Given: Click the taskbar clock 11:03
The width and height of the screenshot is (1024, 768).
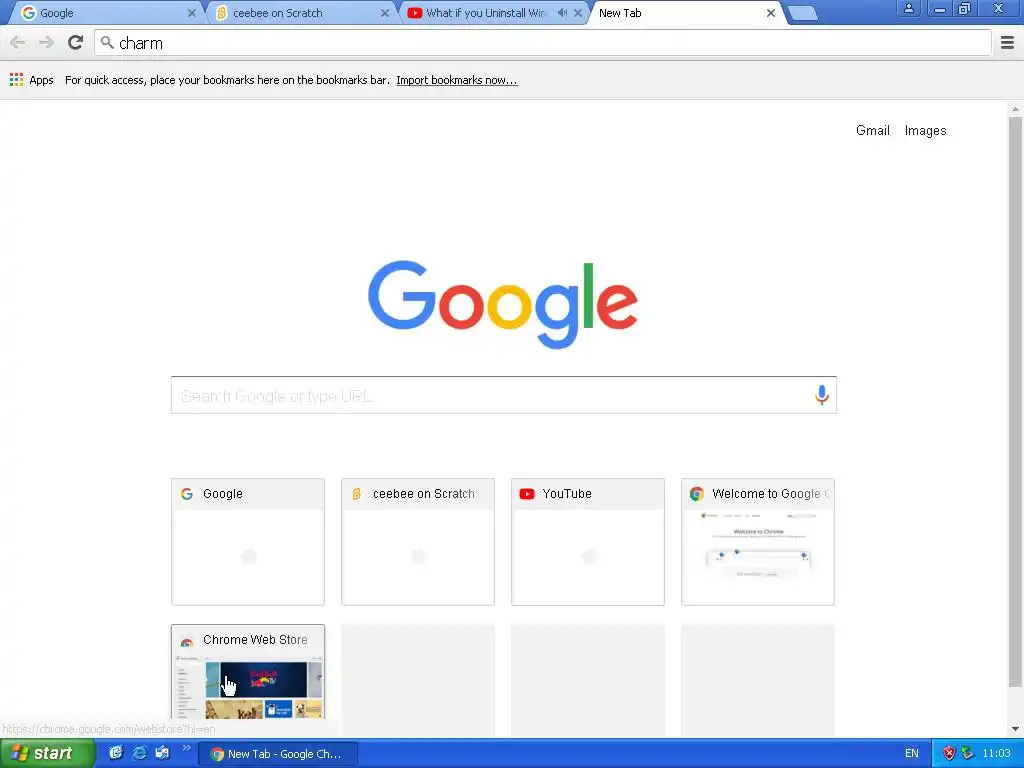Looking at the screenshot, I should coord(996,754).
